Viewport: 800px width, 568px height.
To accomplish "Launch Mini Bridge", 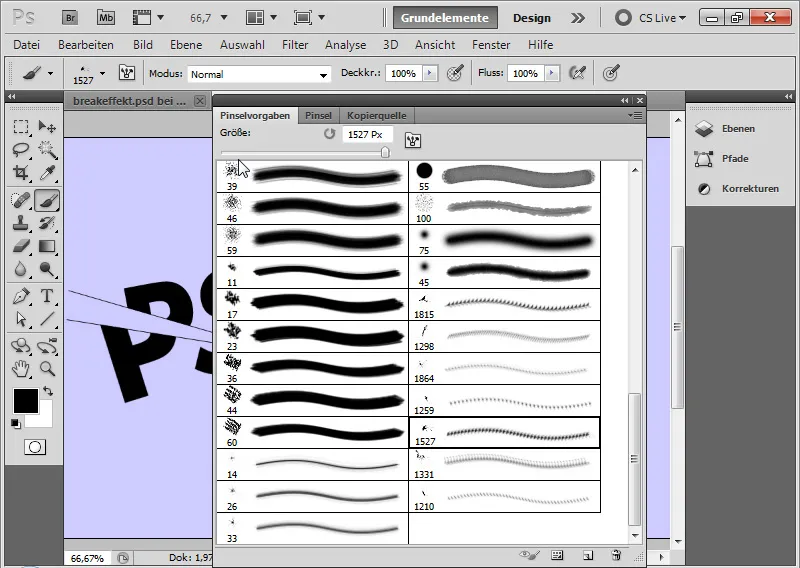I will point(106,18).
